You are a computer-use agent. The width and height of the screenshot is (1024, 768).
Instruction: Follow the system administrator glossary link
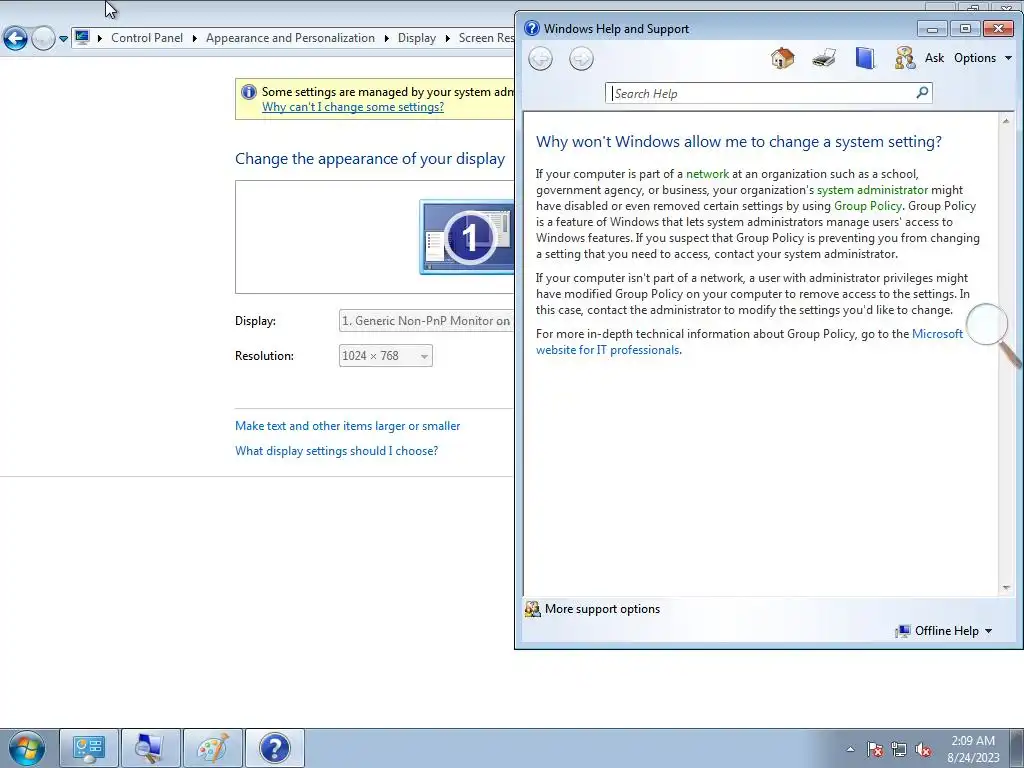(872, 190)
